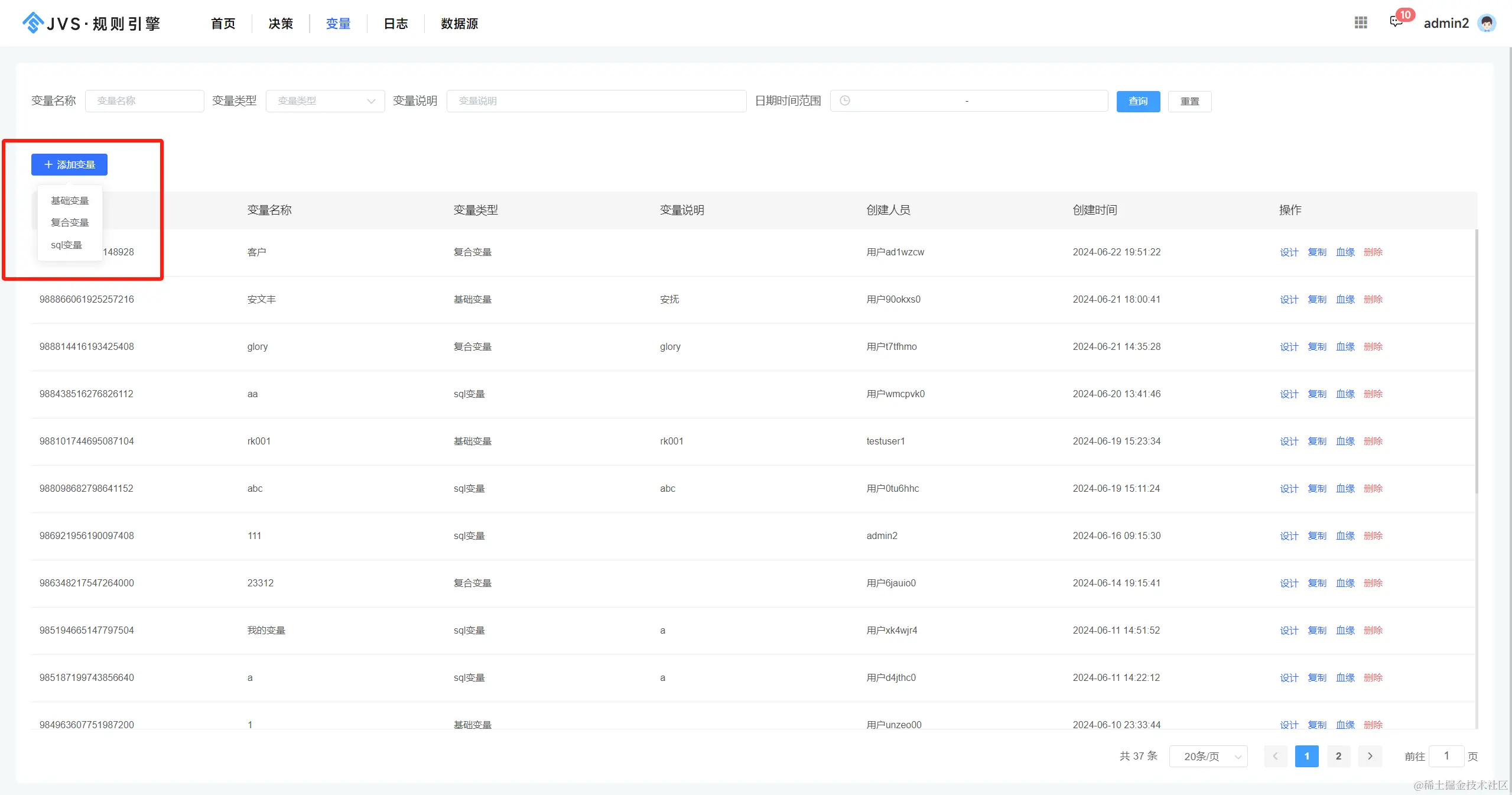Expand the variable type dropdown
The image size is (1512, 795).
[x=325, y=101]
